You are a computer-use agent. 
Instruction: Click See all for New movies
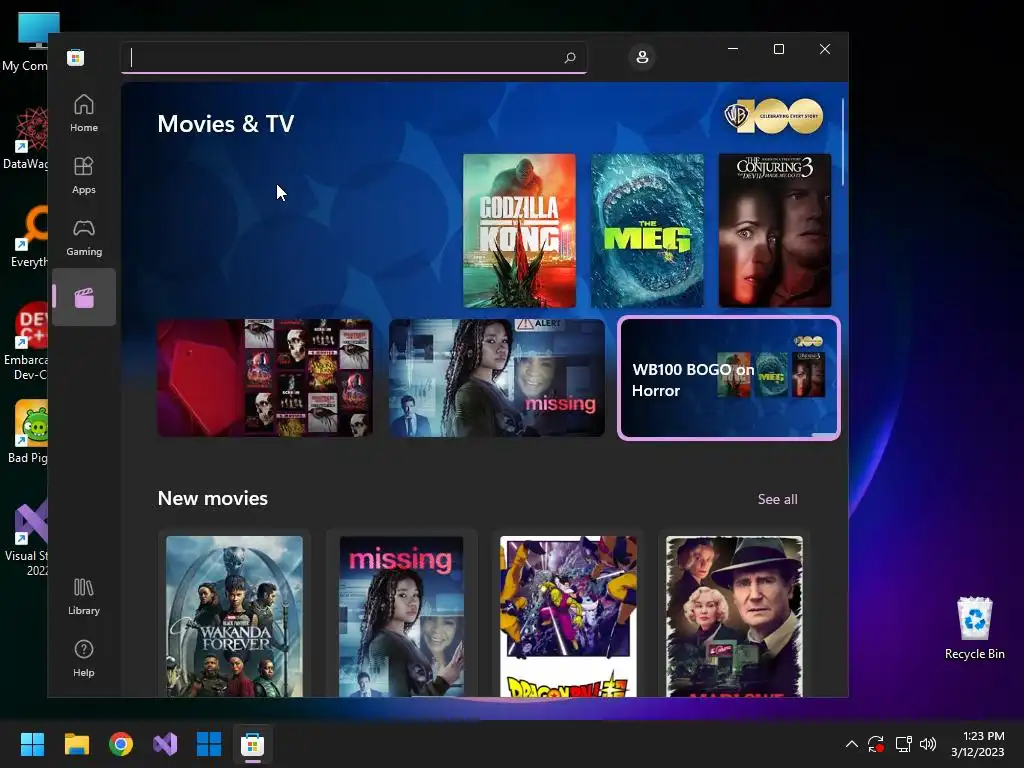point(777,499)
